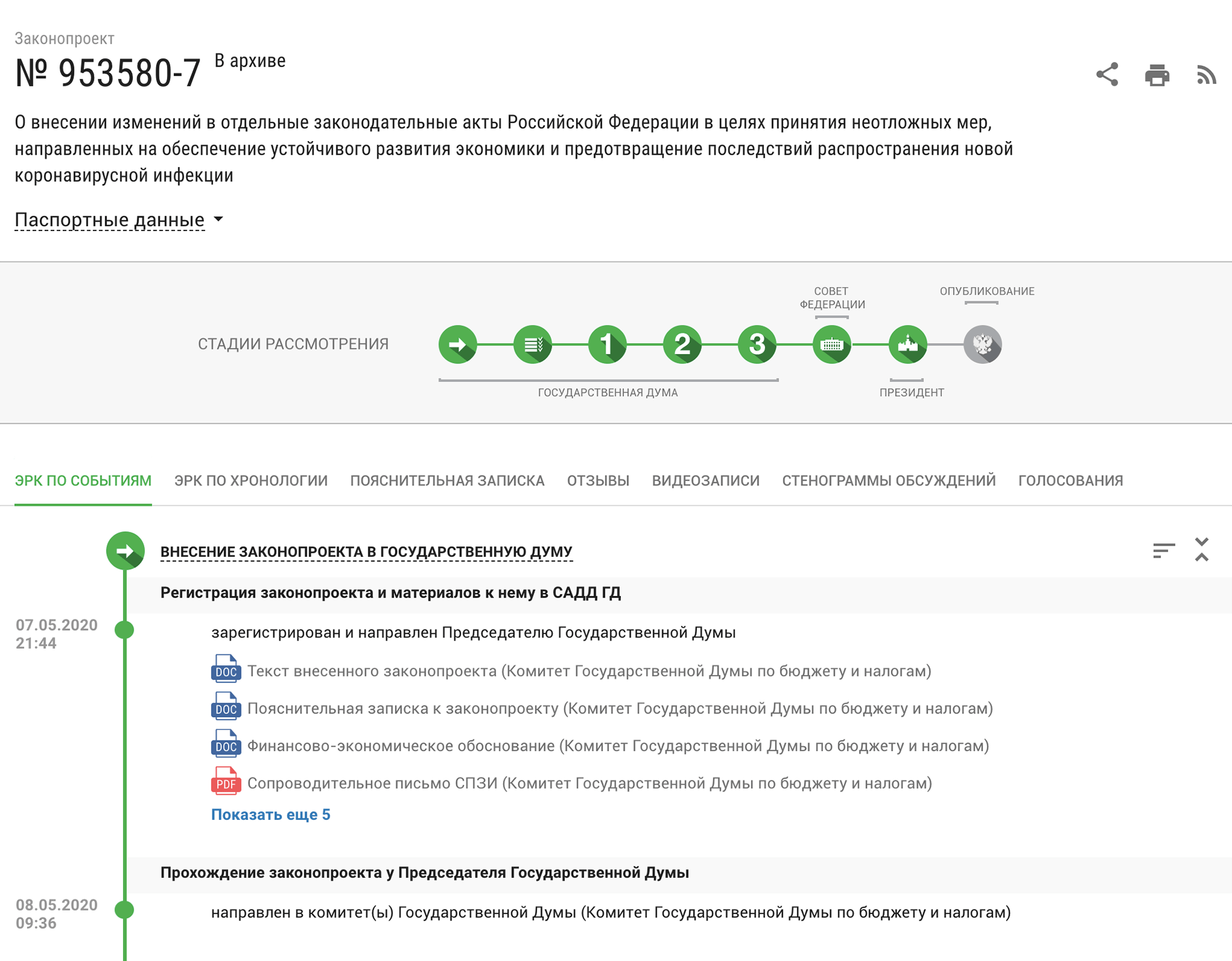Click the bill number № 953580-7
Screen dimensions: 1232x961
click(x=108, y=73)
